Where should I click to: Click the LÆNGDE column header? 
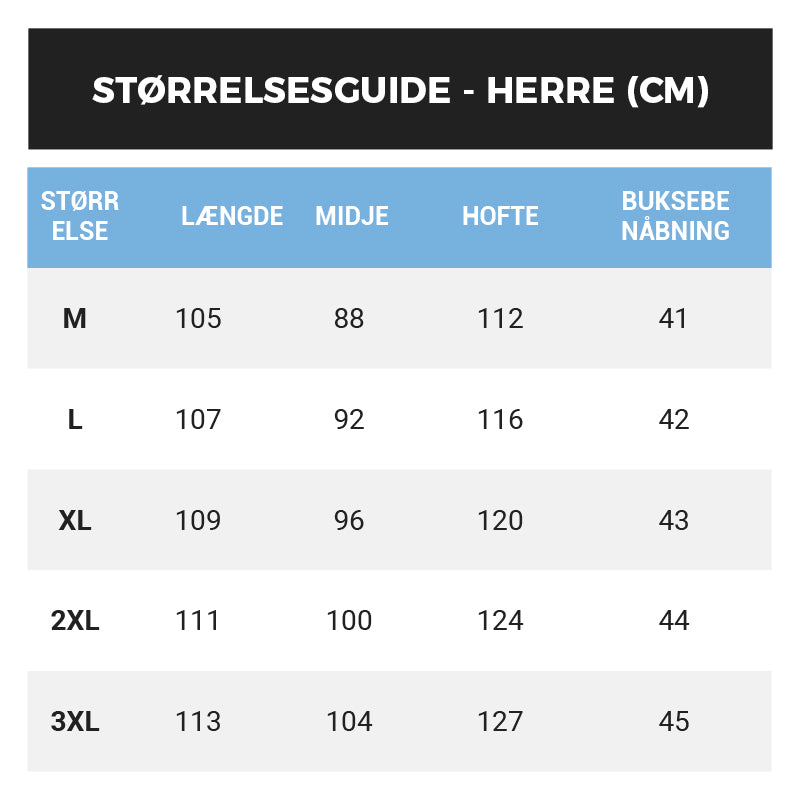click(x=232, y=216)
